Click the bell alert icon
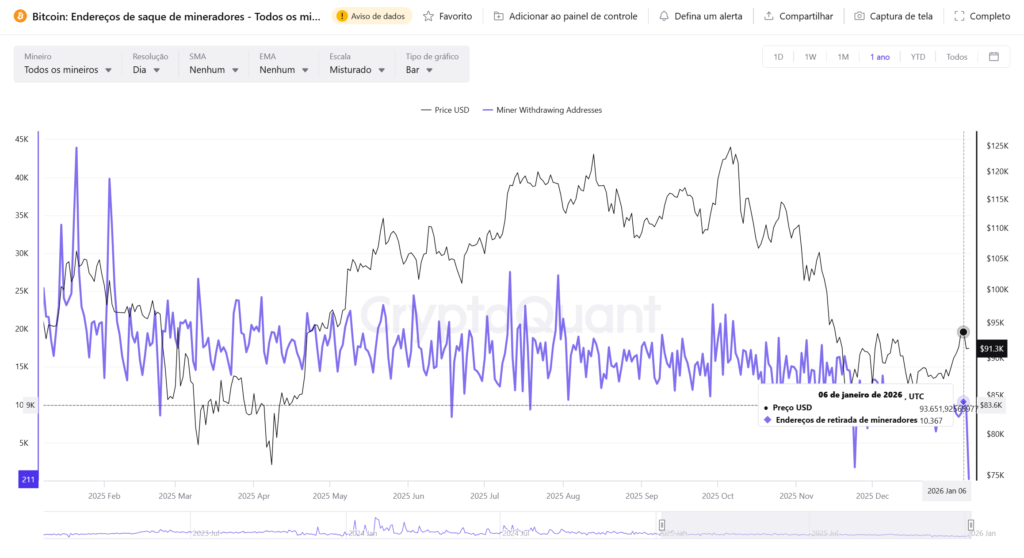This screenshot has width=1024, height=558. tap(664, 16)
